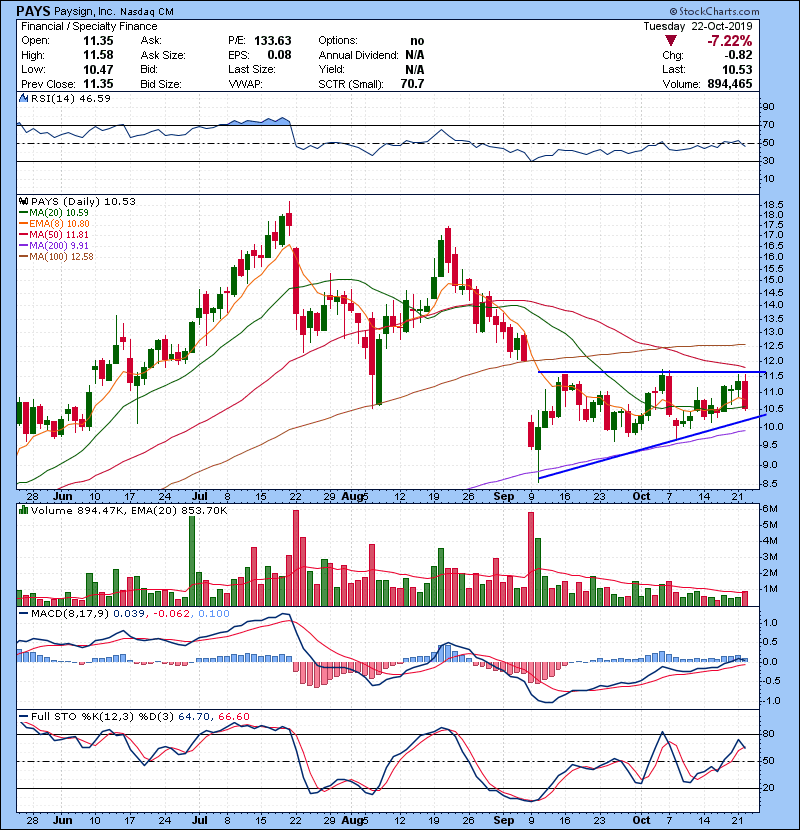Click the stochastic %D value 66.60

click(233, 717)
